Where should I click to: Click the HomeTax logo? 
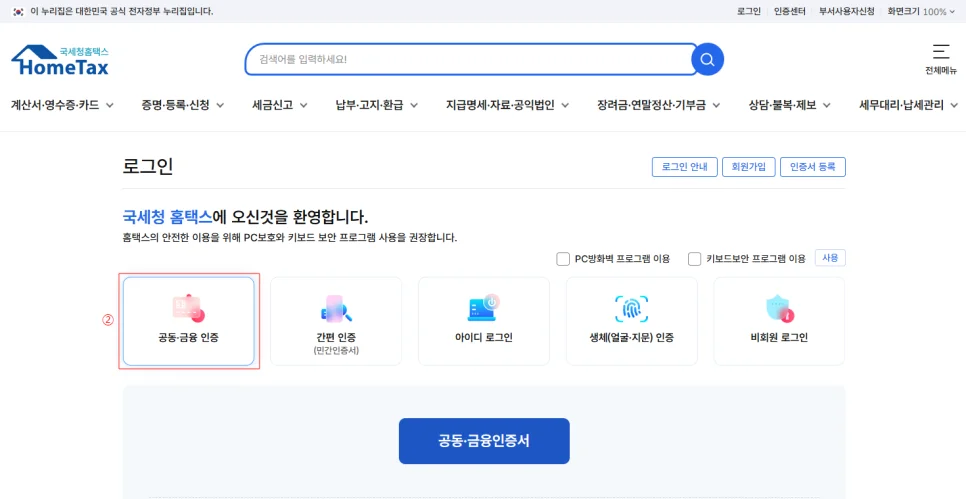[60, 61]
